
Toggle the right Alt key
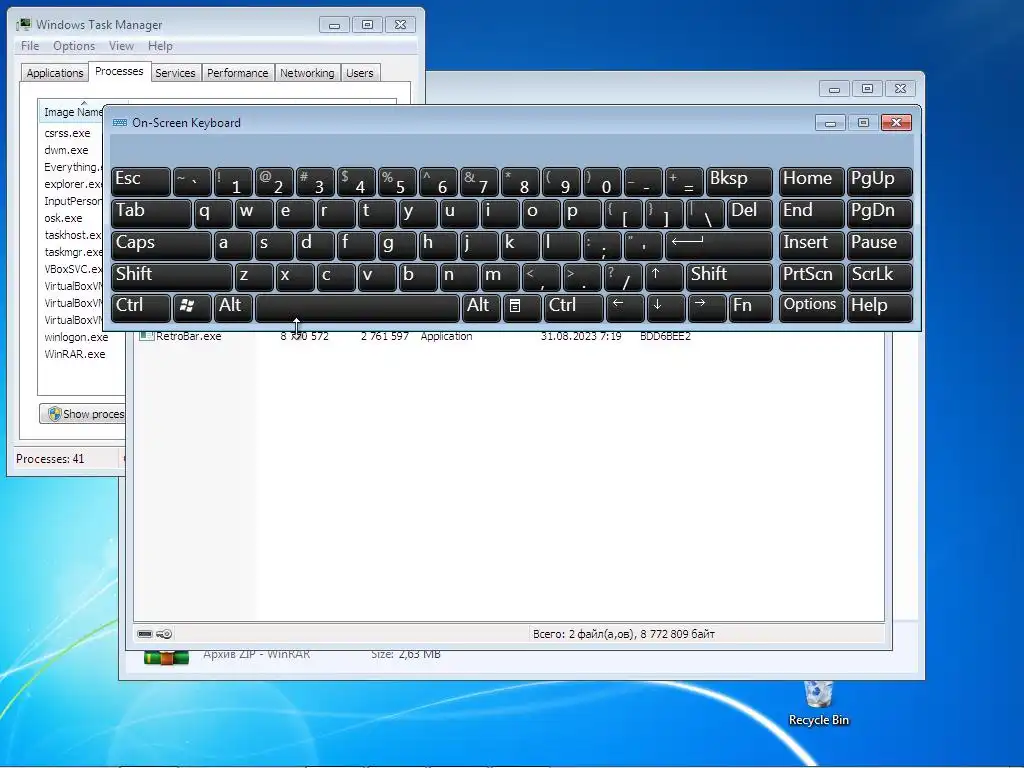click(481, 308)
